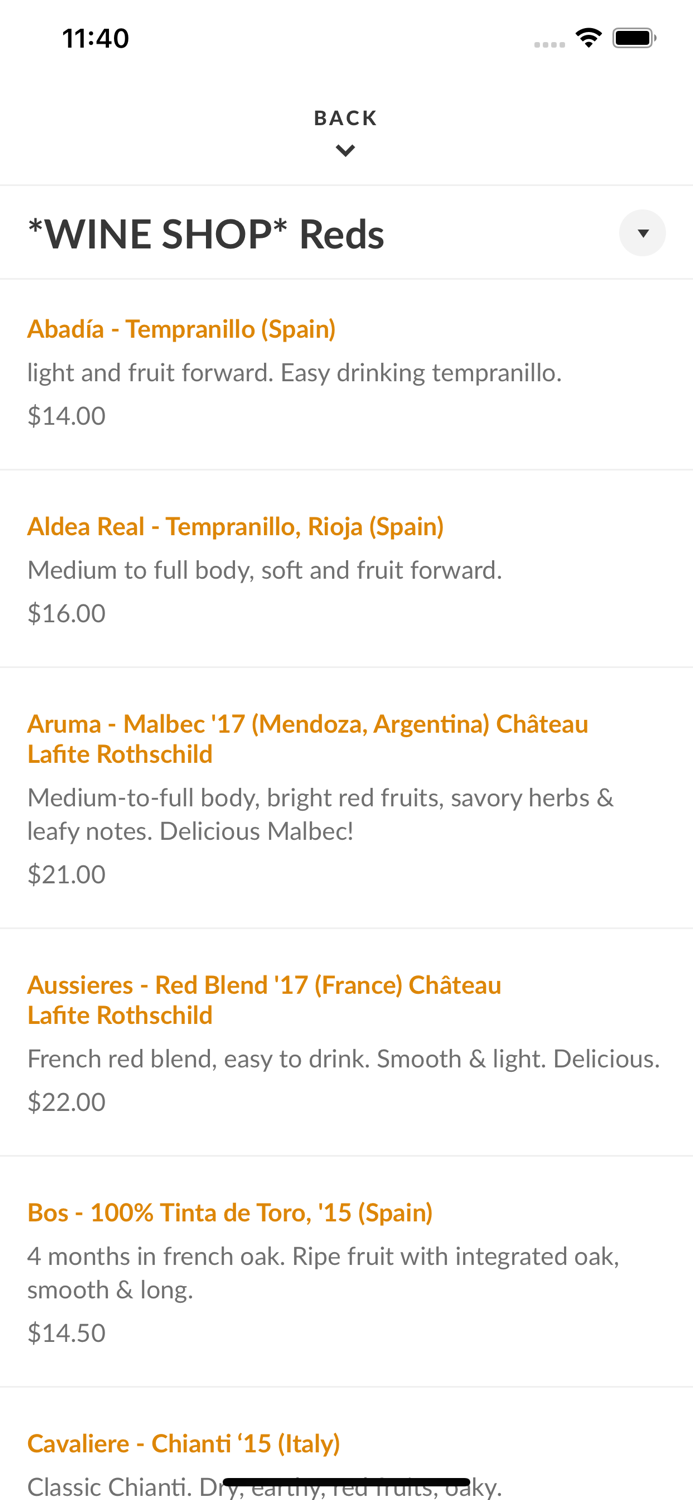Select the Aruma Malbec '17 wine
This screenshot has width=693, height=1500.
tap(308, 738)
